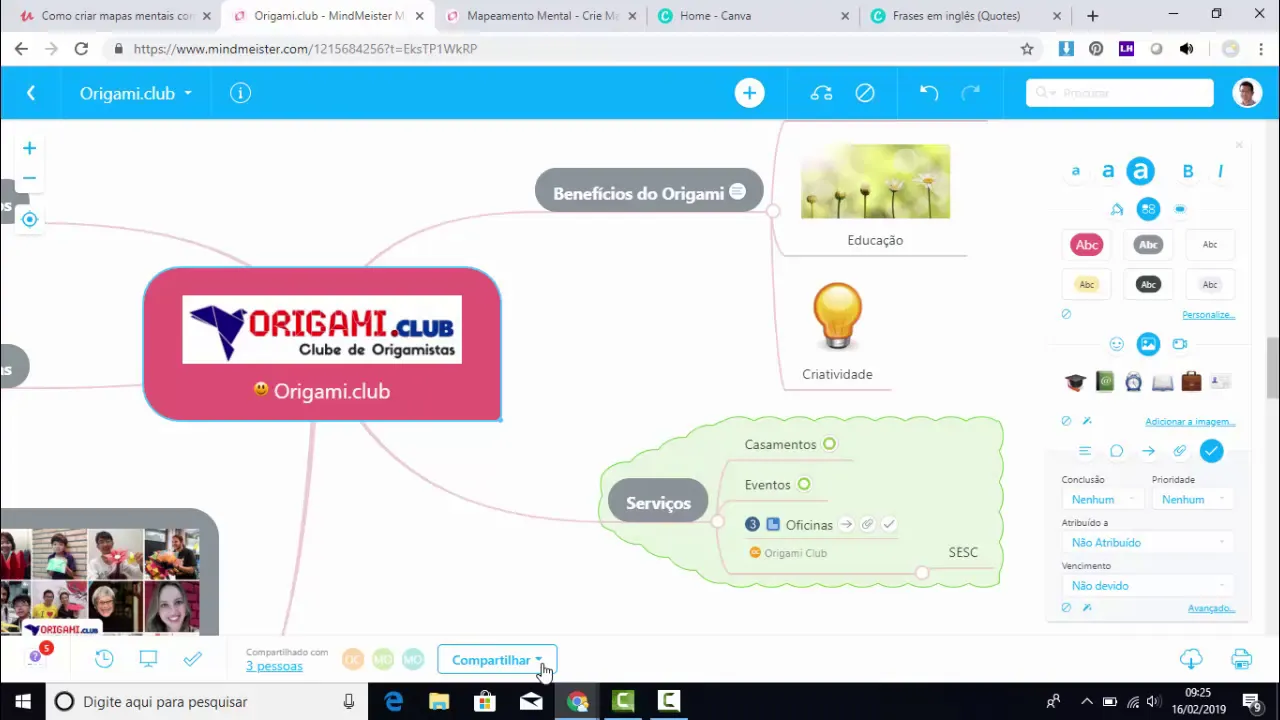Toggle the Eventos task circle

(x=804, y=484)
